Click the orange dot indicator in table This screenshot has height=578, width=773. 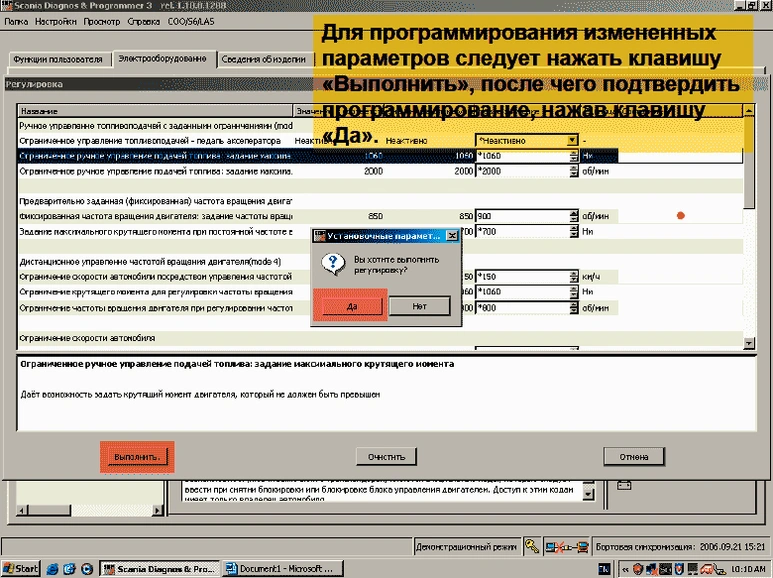[x=681, y=215]
